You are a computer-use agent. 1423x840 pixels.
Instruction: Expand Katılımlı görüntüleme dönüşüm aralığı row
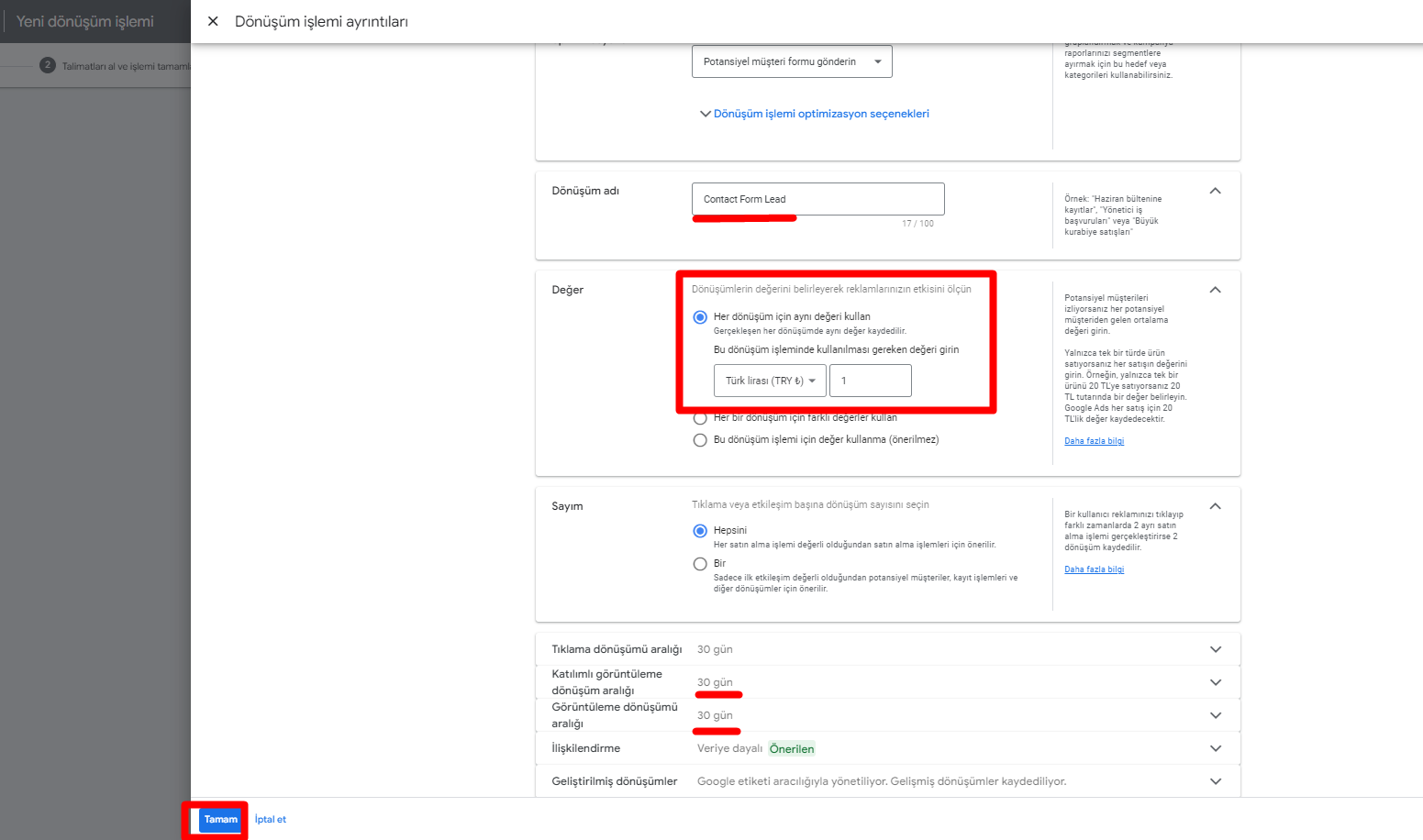tap(1215, 682)
